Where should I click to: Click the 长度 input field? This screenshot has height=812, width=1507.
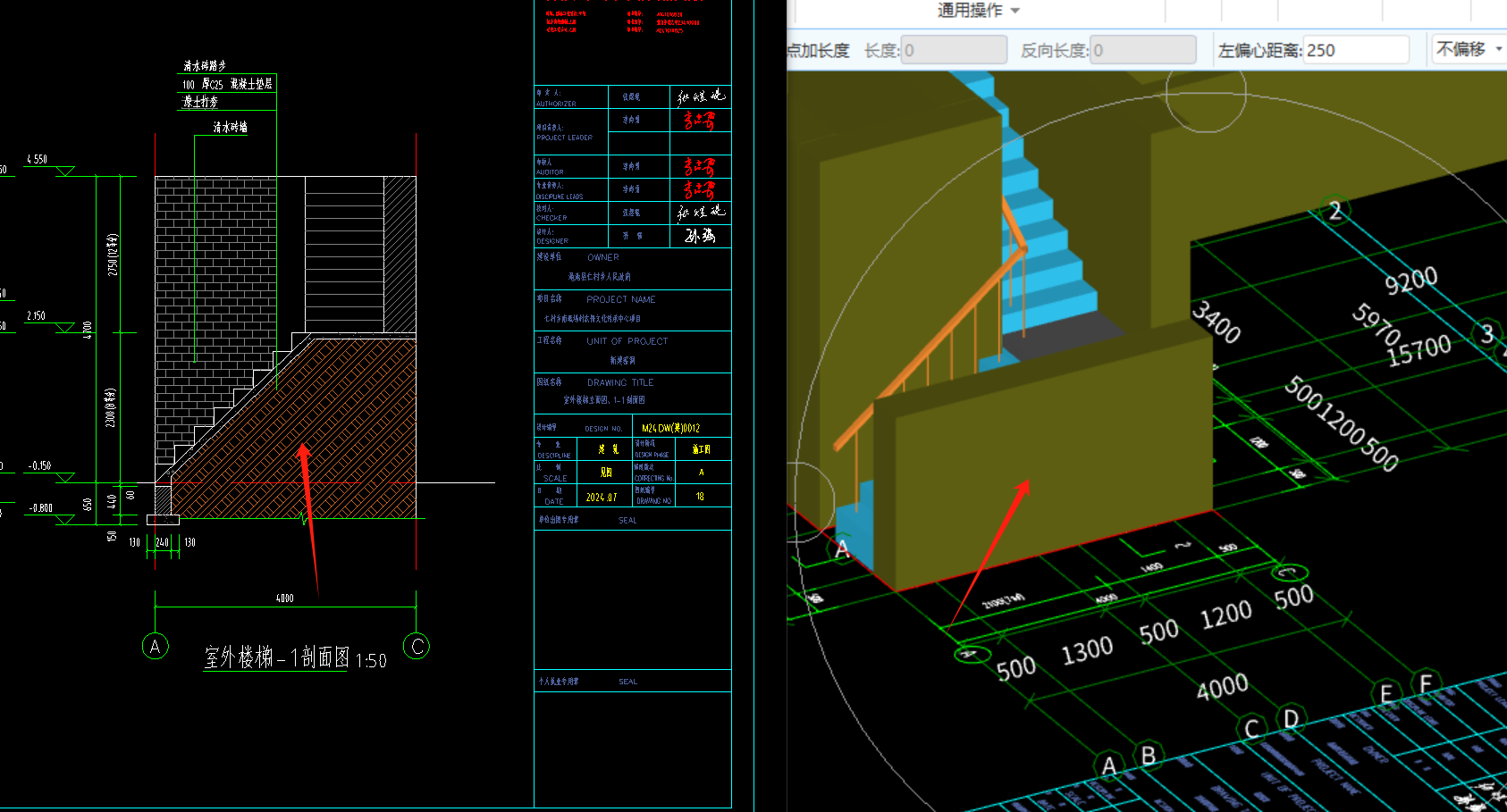955,50
